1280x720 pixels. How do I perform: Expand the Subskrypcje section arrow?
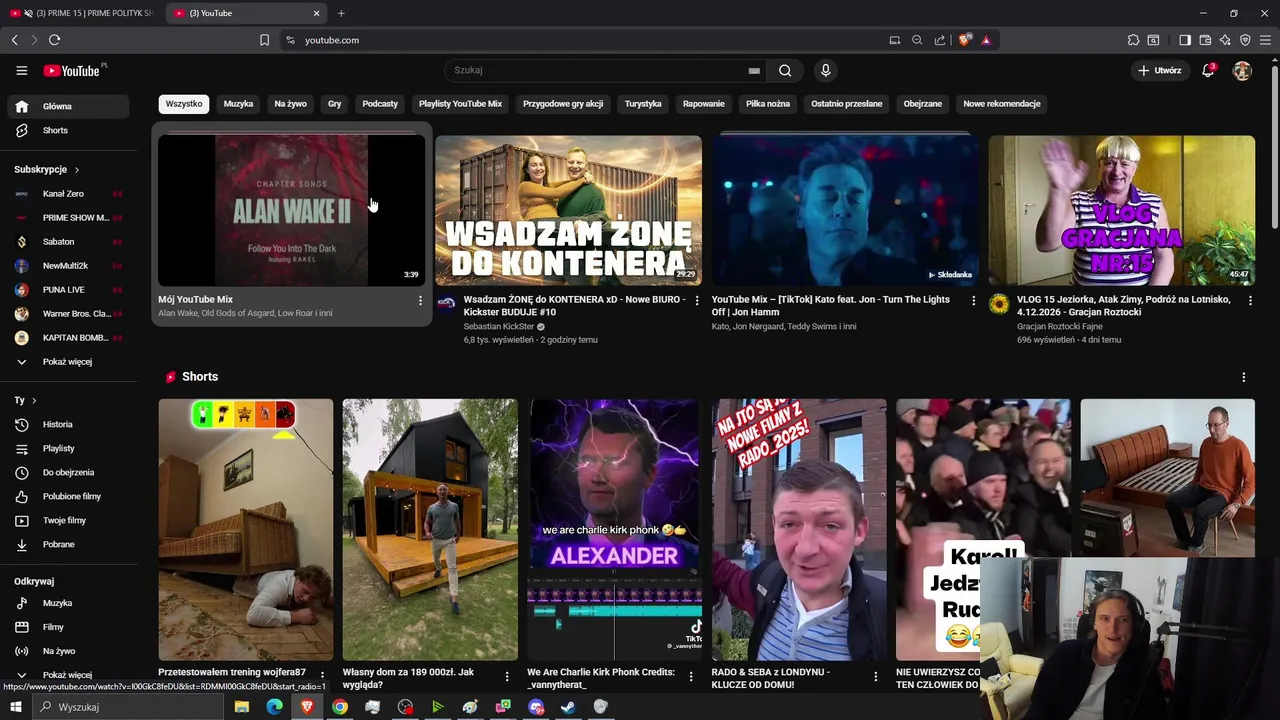pos(76,170)
